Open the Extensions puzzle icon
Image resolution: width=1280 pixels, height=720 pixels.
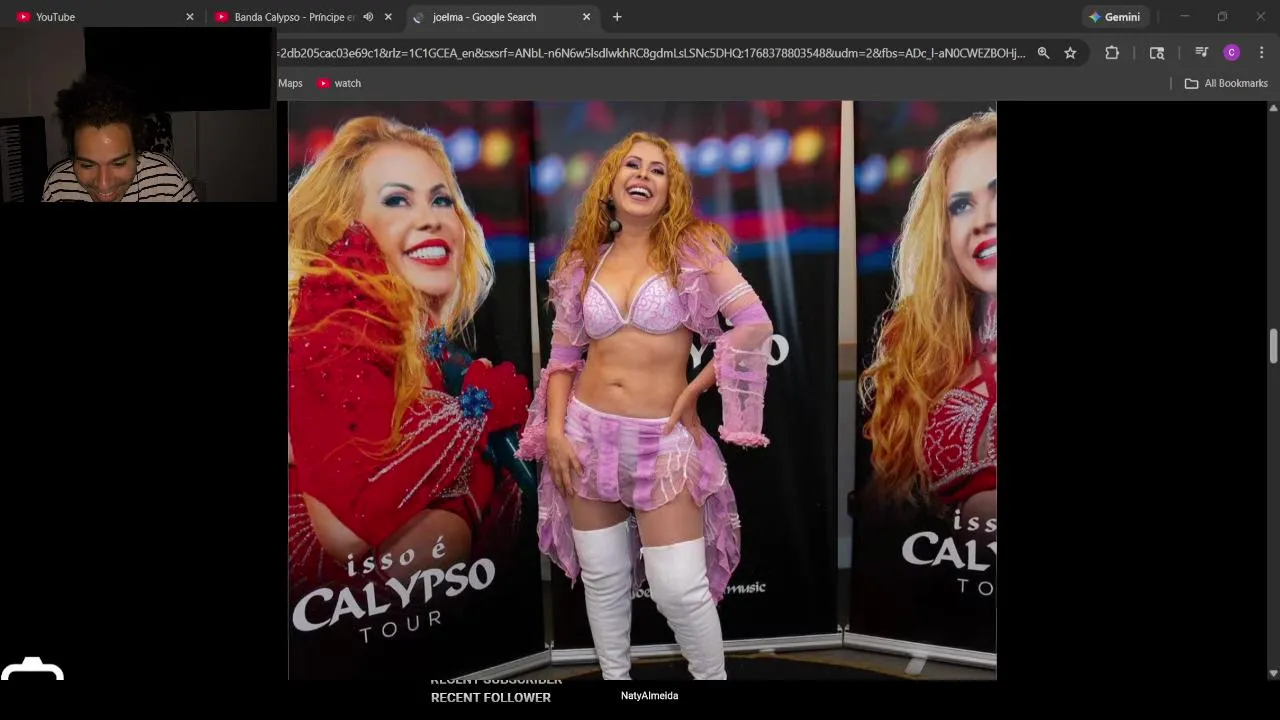tap(1112, 53)
